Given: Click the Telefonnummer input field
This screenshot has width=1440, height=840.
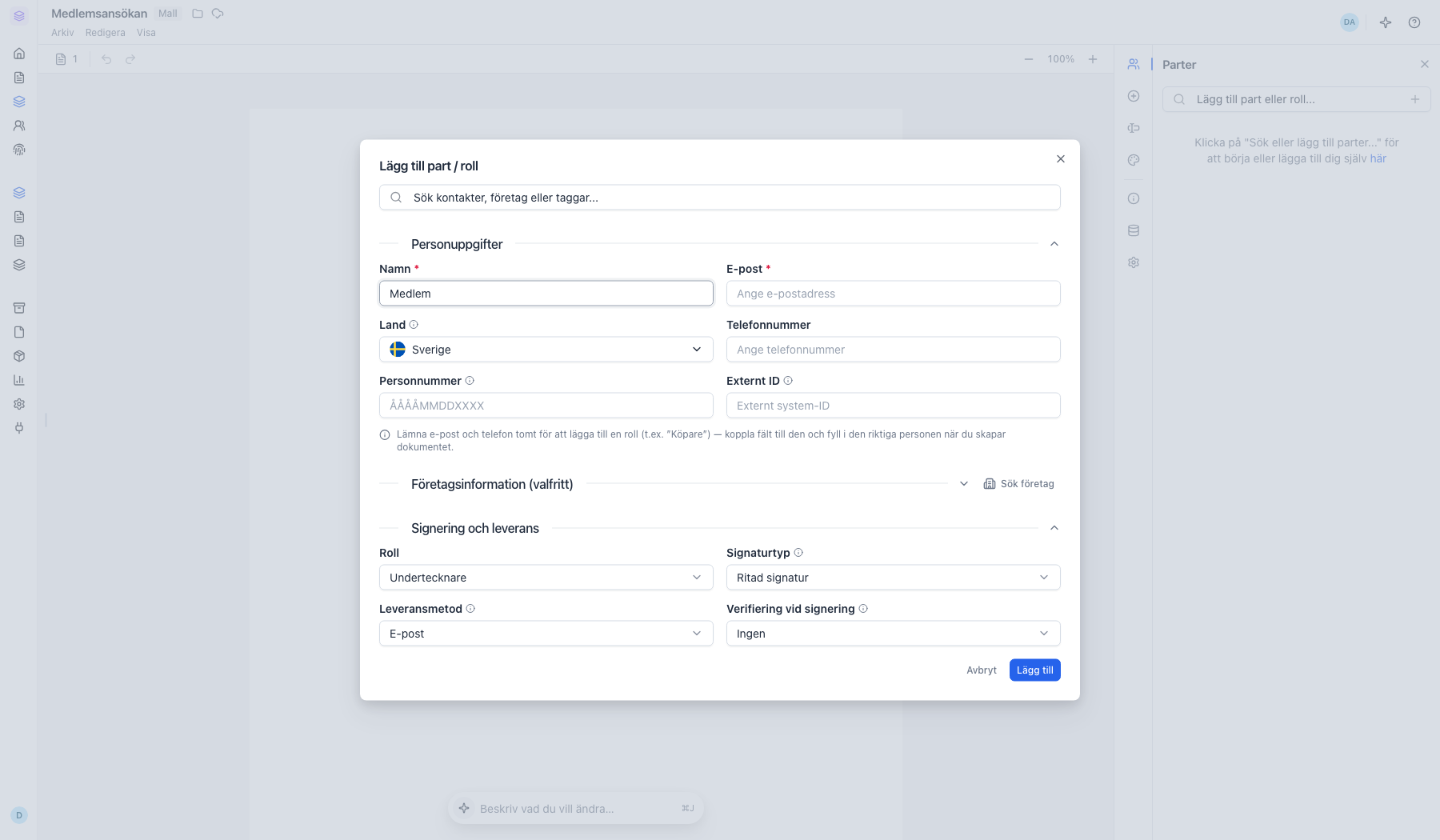Looking at the screenshot, I should (894, 350).
